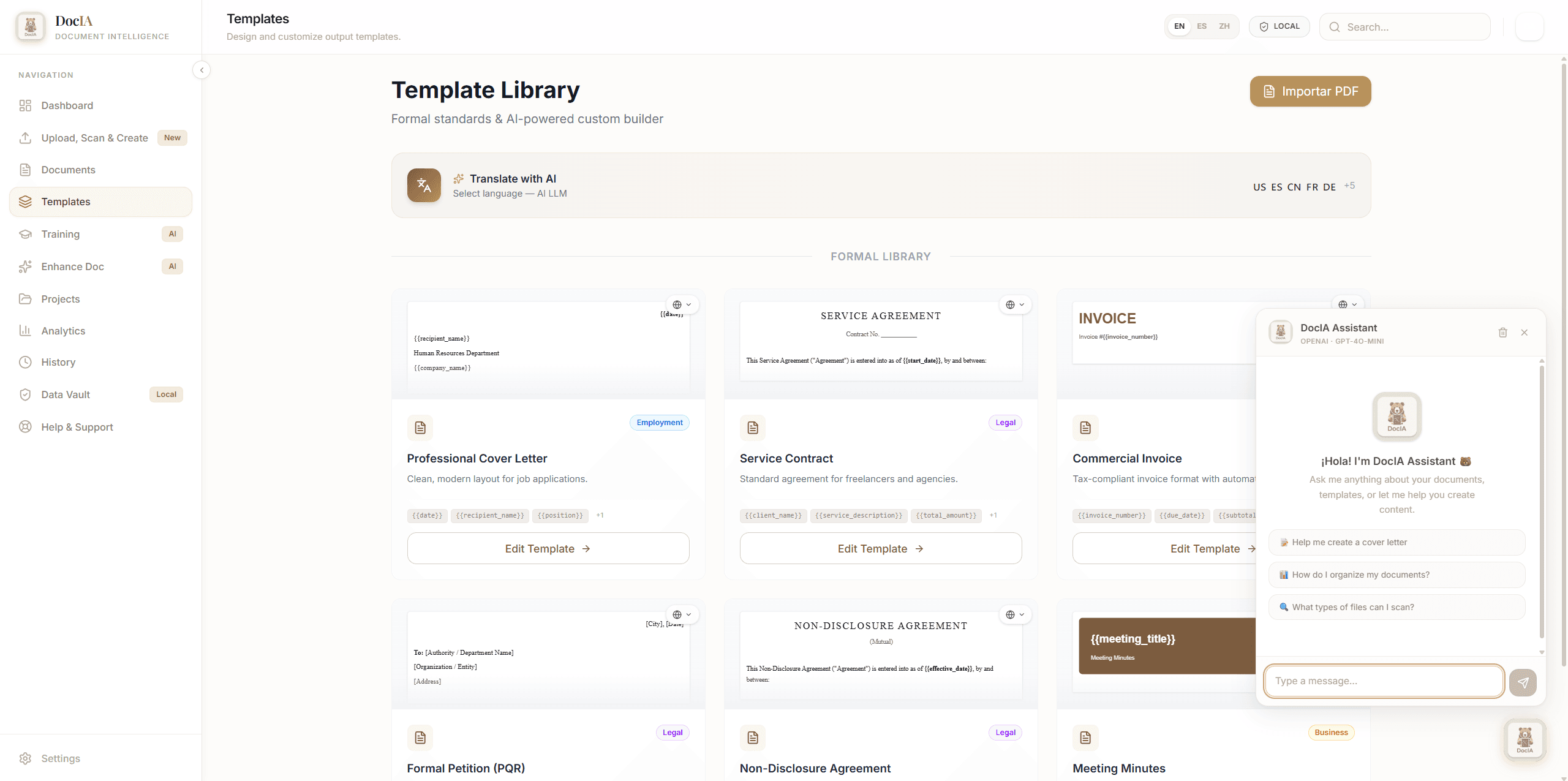This screenshot has width=1568, height=781.
Task: Open Analytics via the chart icon
Action: pyautogui.click(x=25, y=330)
